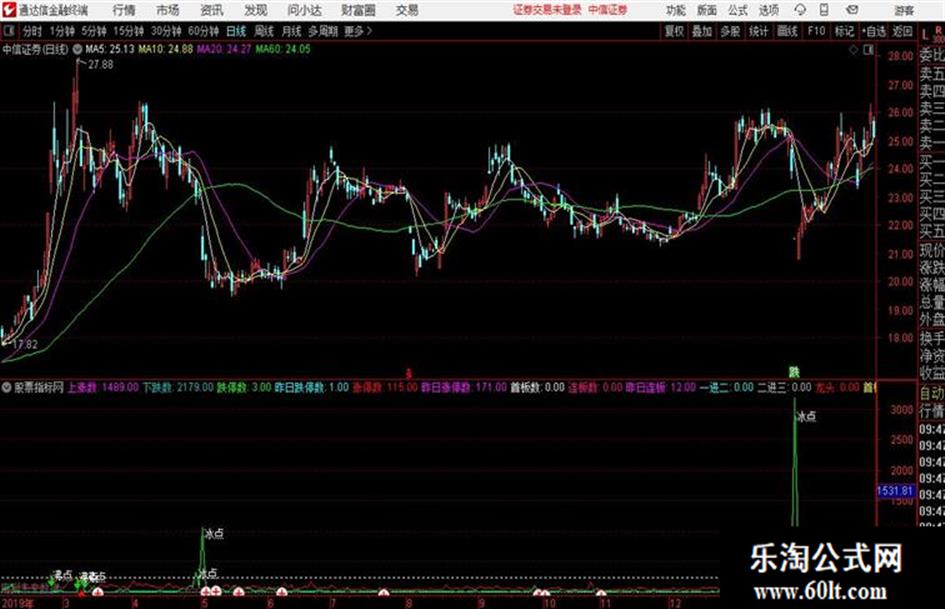The height and width of the screenshot is (609, 945).
Task: Click the green 跌 marker on the main chart
Action: 795,372
